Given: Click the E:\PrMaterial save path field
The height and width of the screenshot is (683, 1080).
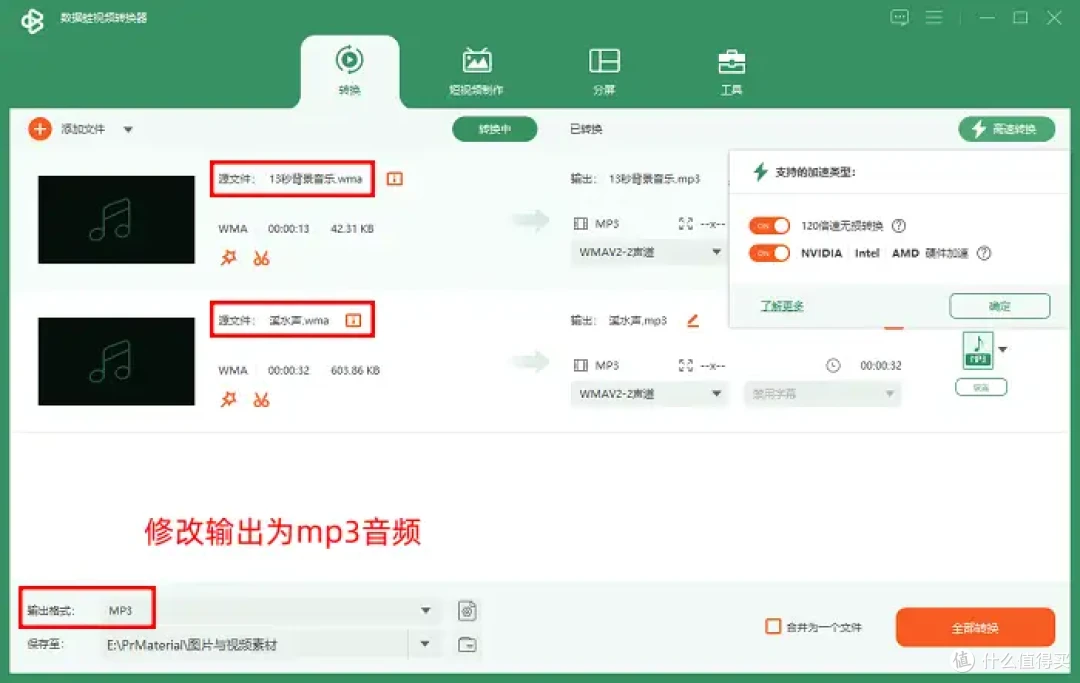Looking at the screenshot, I should (256, 644).
